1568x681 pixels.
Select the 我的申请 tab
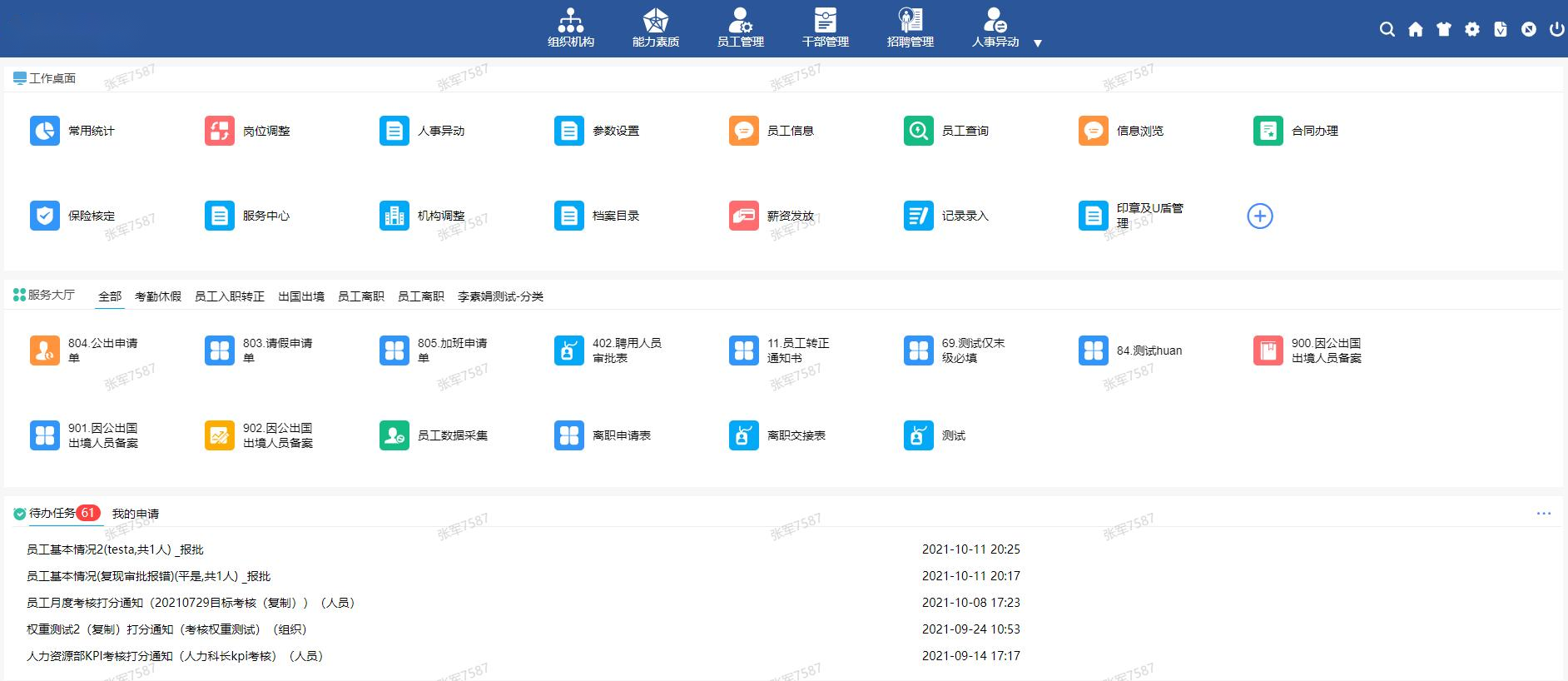135,514
